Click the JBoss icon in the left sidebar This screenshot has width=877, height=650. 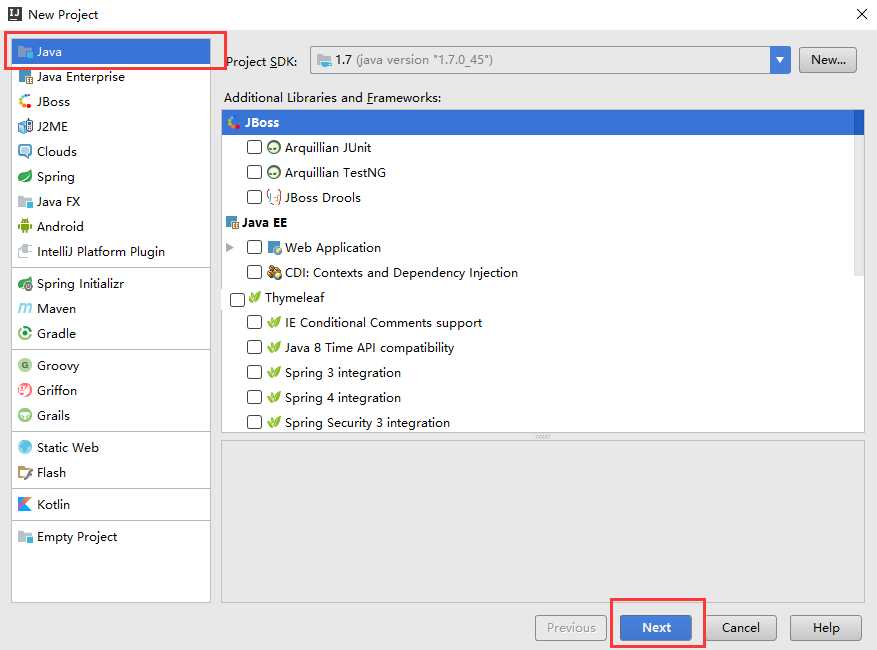click(x=25, y=101)
